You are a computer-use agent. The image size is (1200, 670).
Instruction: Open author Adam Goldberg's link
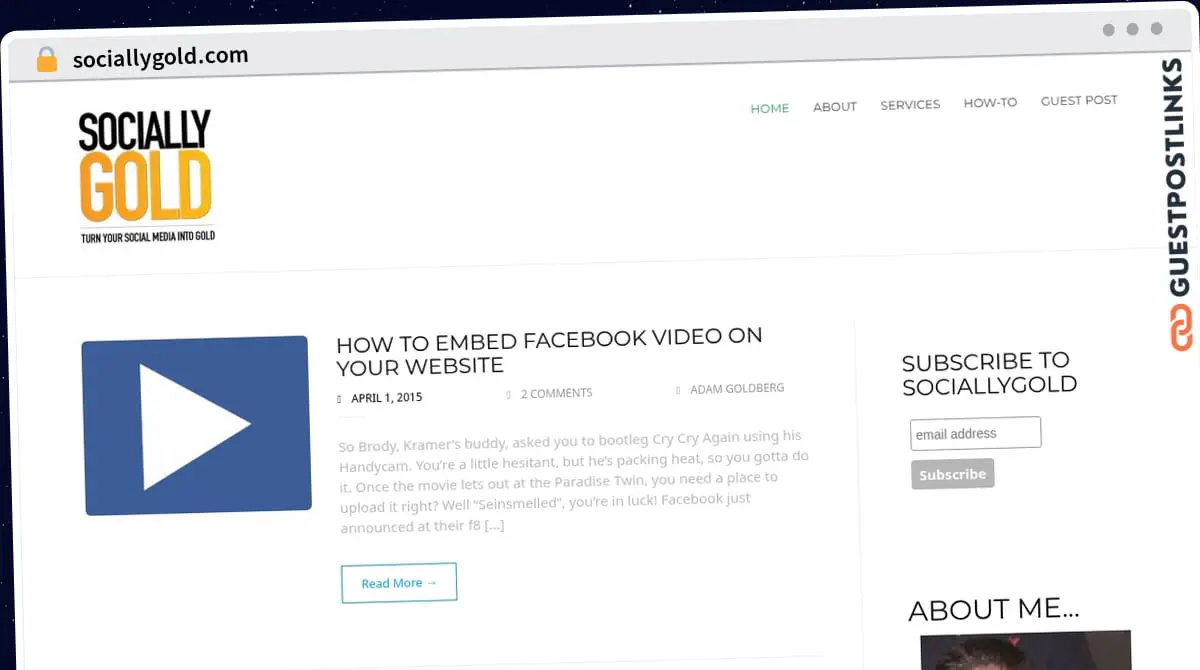pos(737,388)
